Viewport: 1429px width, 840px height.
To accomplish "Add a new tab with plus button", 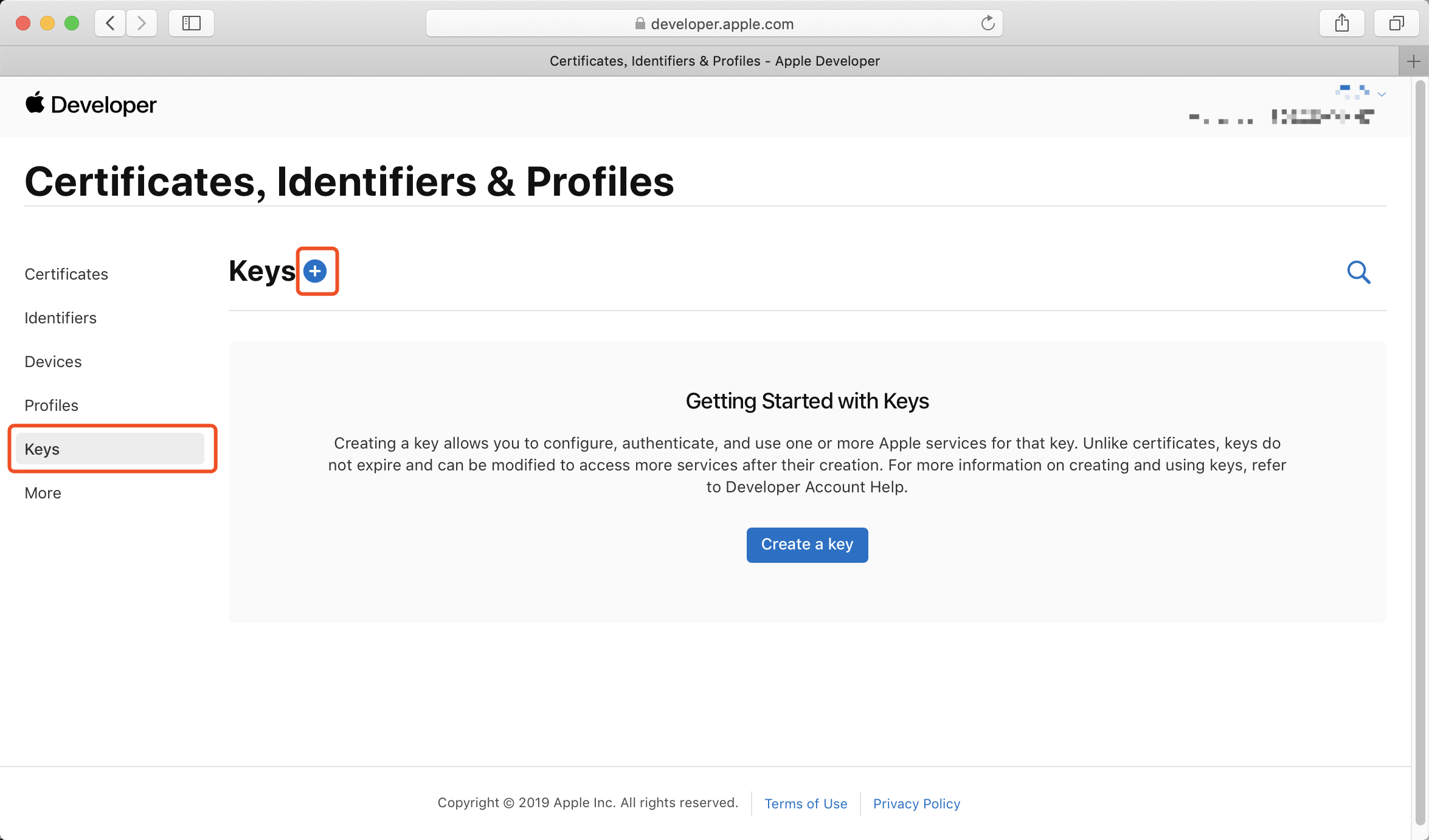I will 1413,61.
